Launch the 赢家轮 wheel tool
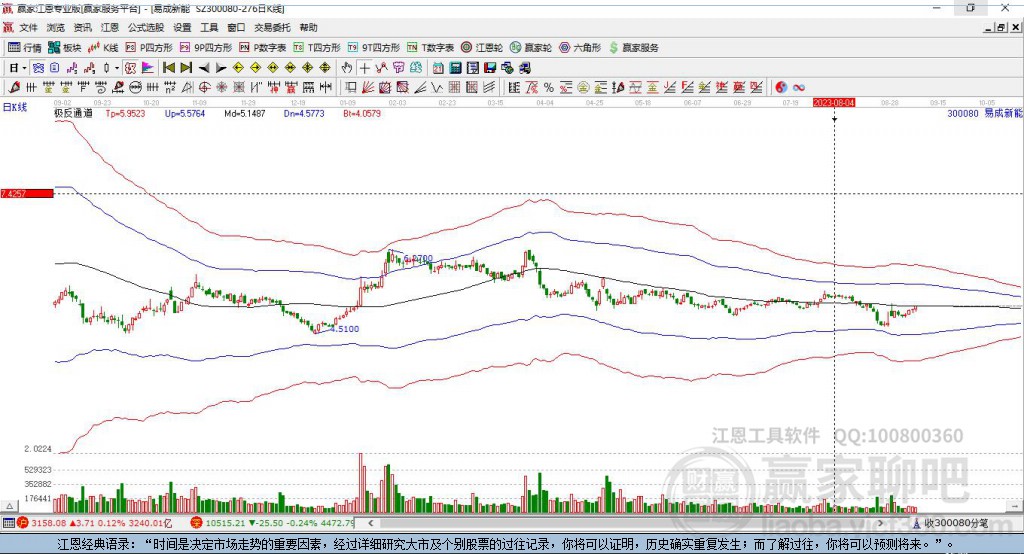 [531, 48]
